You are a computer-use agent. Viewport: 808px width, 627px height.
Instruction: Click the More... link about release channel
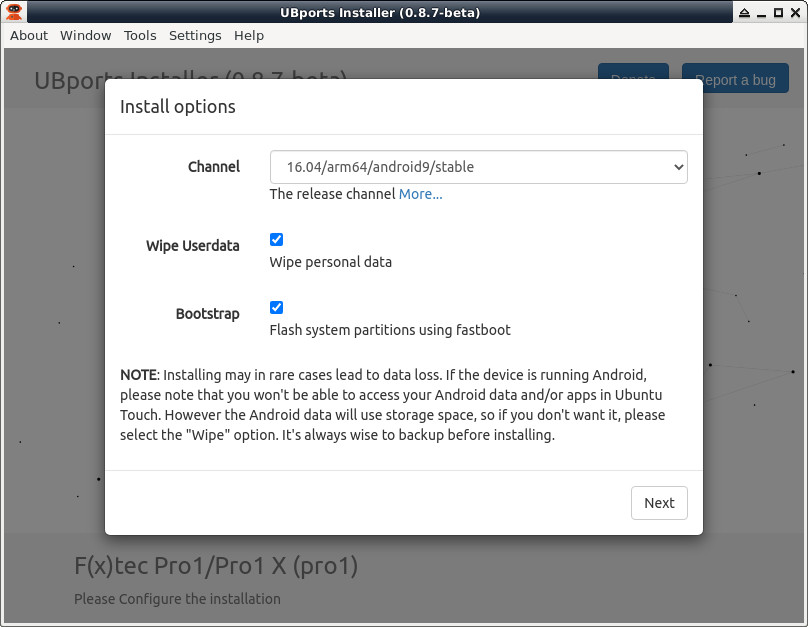pyautogui.click(x=420, y=194)
